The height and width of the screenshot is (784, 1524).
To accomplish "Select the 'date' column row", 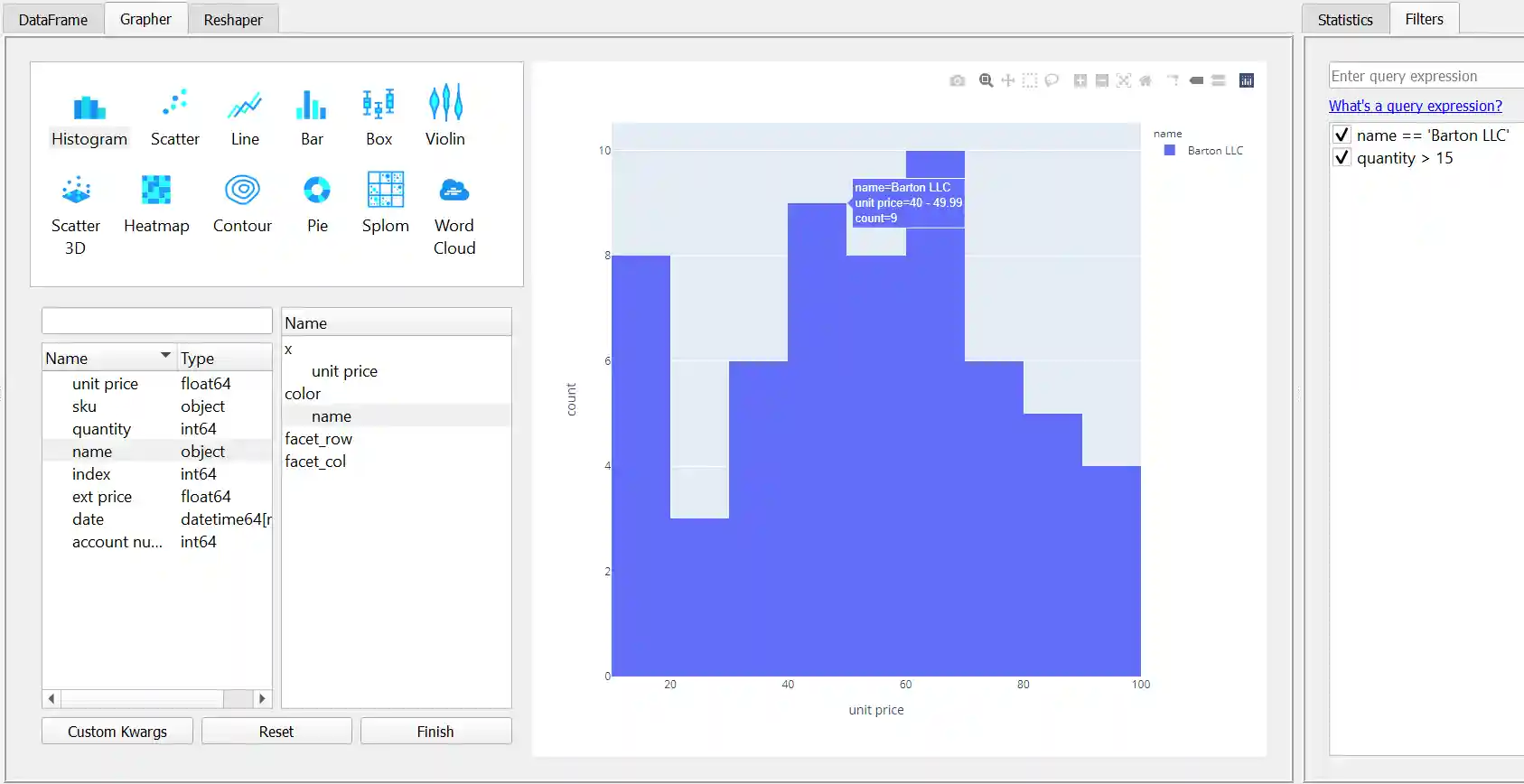I will (x=157, y=519).
